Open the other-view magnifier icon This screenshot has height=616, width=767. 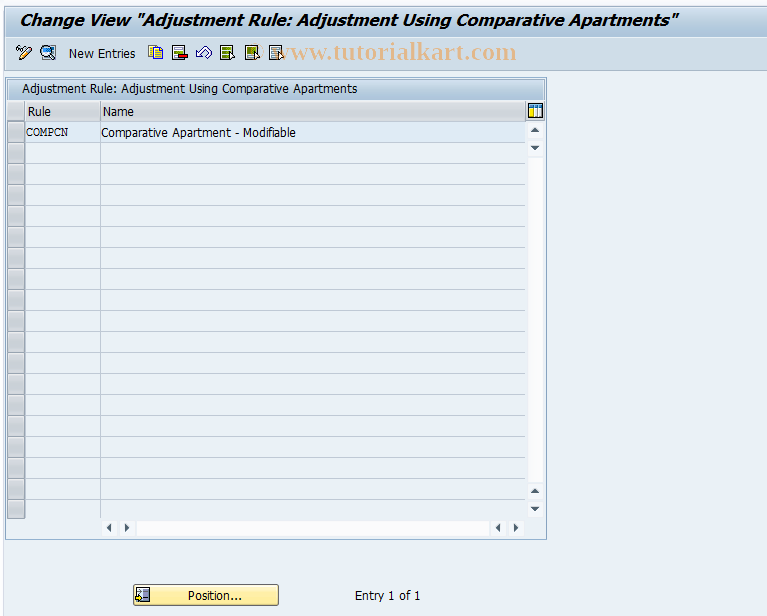click(48, 52)
